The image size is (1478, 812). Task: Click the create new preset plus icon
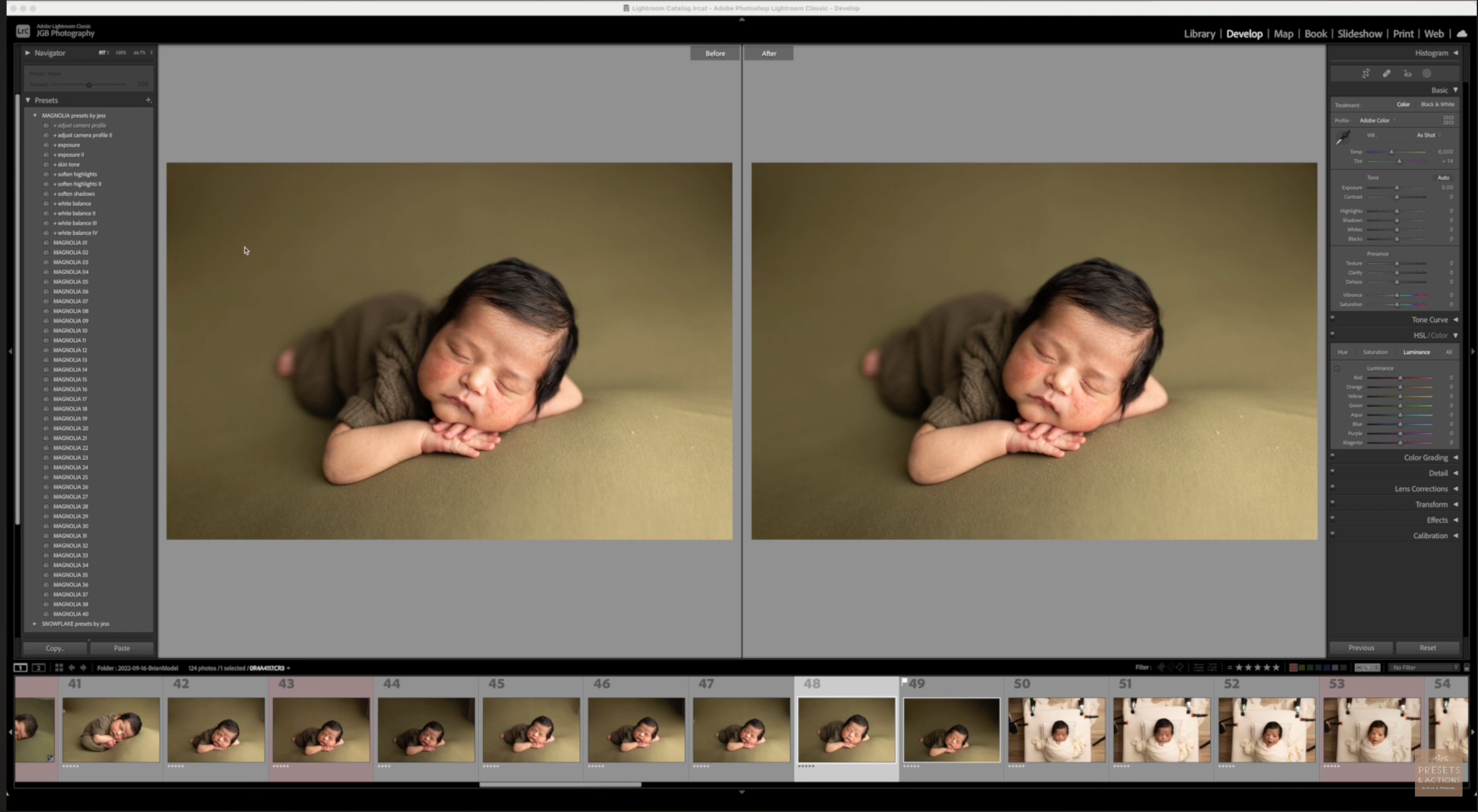click(x=148, y=100)
